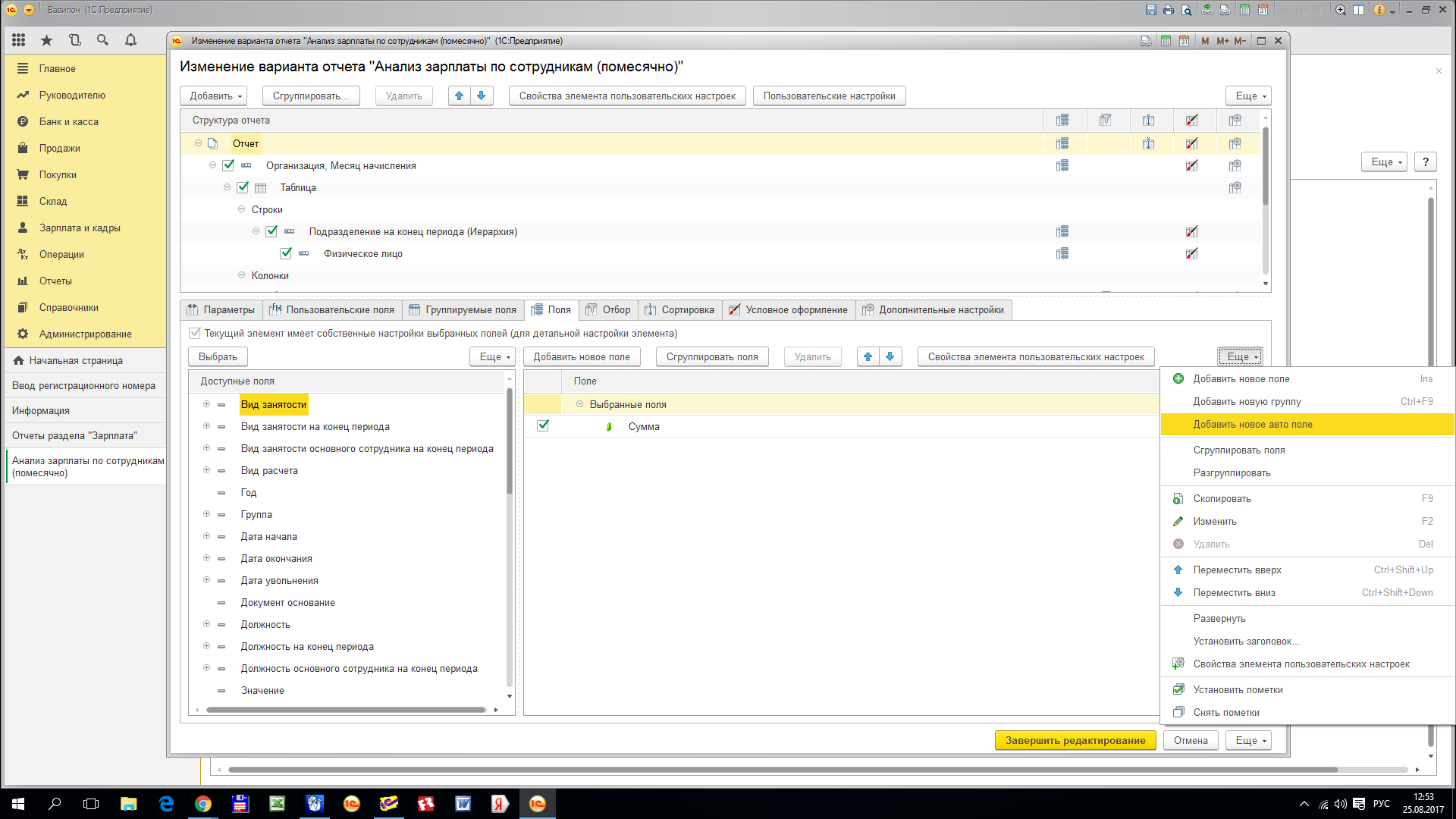This screenshot has height=819, width=1456.
Task: Click the search magnifier icon in top panel
Action: point(102,40)
